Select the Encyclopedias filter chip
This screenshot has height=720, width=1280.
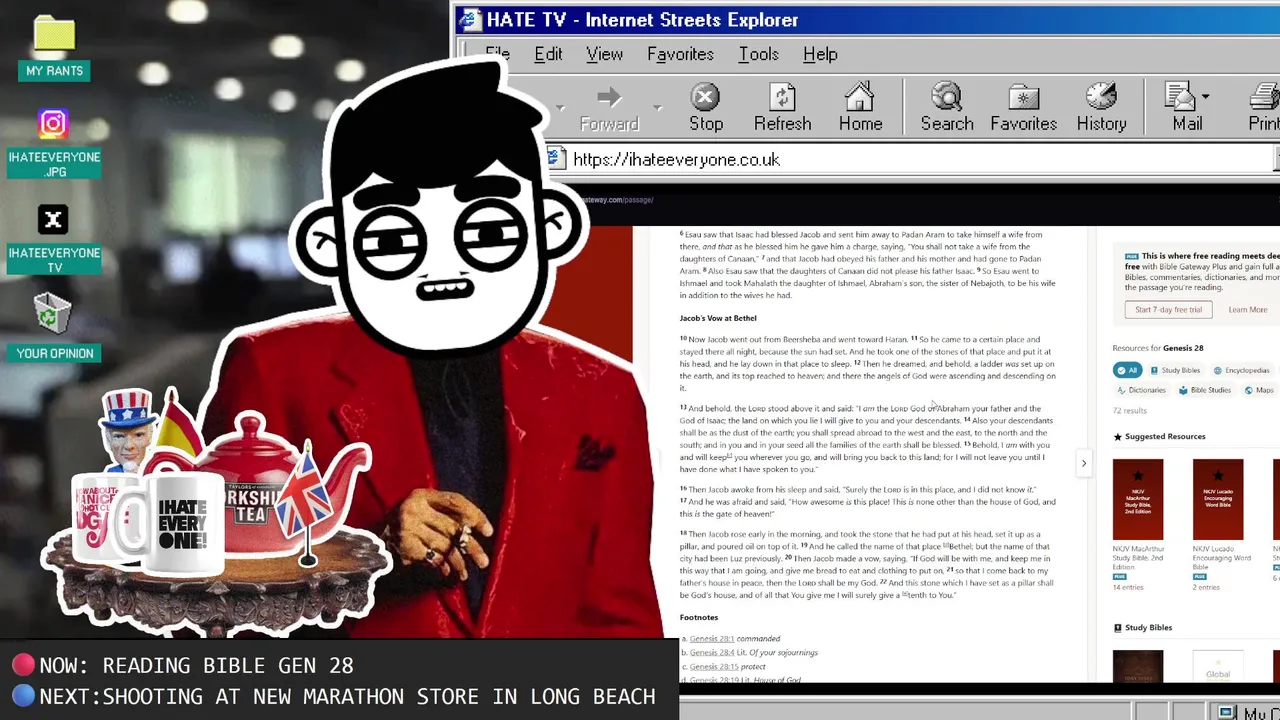pyautogui.click(x=1240, y=370)
